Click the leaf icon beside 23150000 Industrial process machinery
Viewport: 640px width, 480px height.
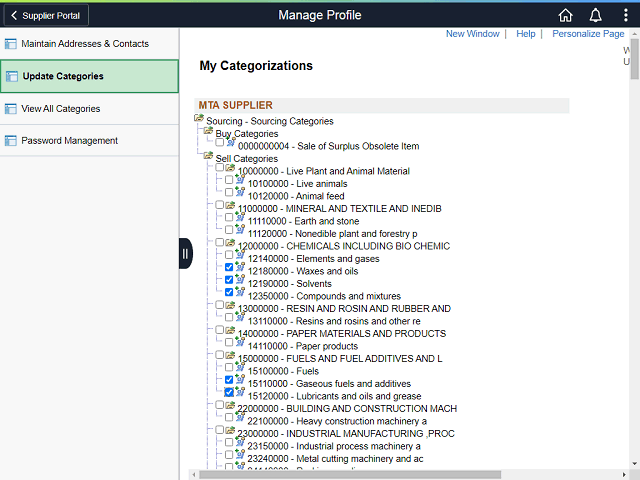240,442
